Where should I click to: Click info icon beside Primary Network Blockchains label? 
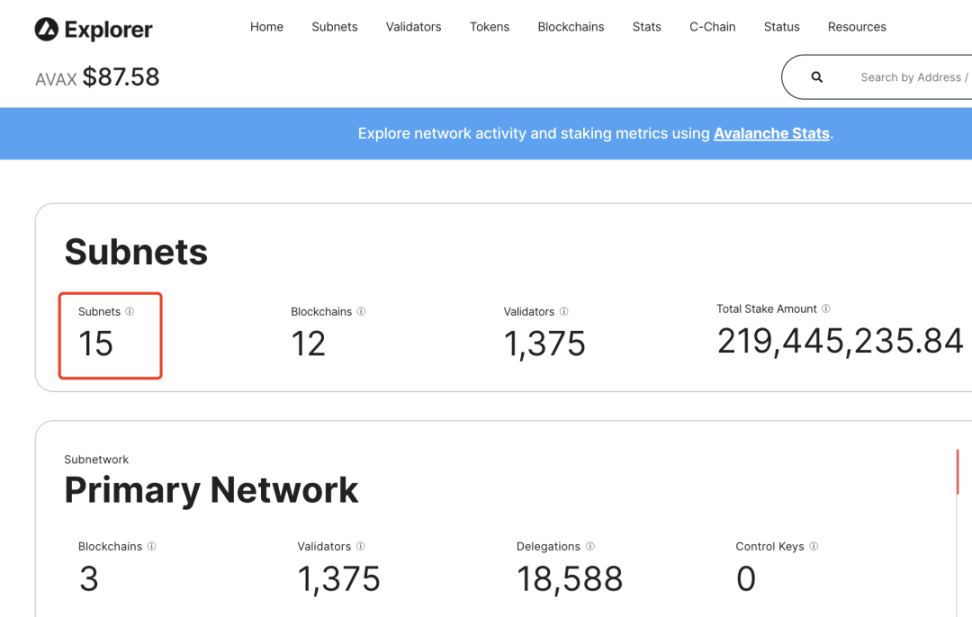[152, 547]
